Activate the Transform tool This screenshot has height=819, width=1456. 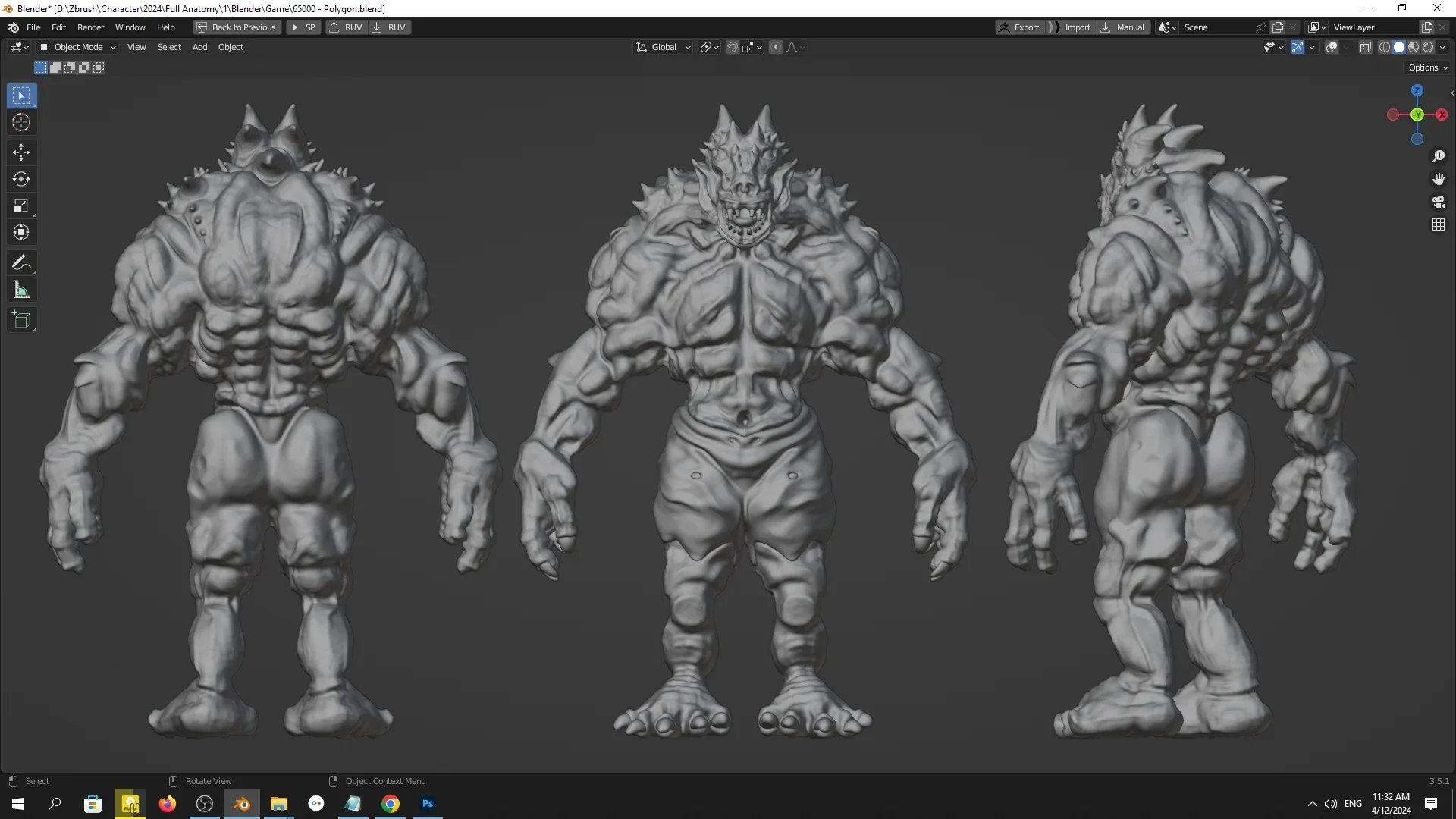(x=21, y=232)
